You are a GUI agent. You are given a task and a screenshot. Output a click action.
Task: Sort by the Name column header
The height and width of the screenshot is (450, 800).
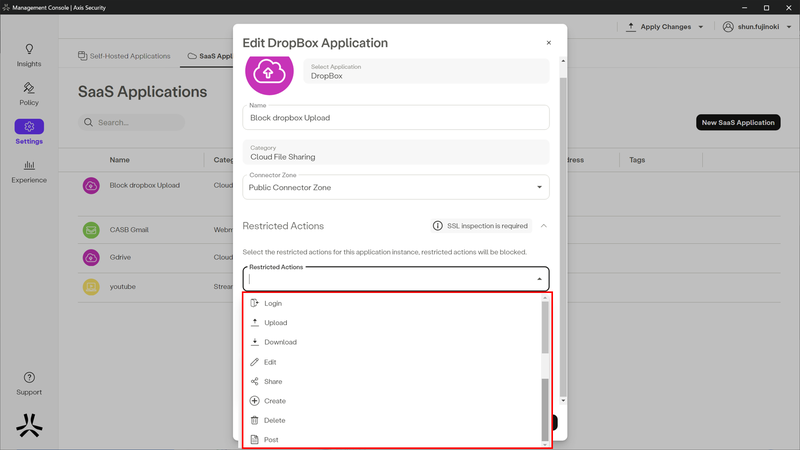[119, 160]
